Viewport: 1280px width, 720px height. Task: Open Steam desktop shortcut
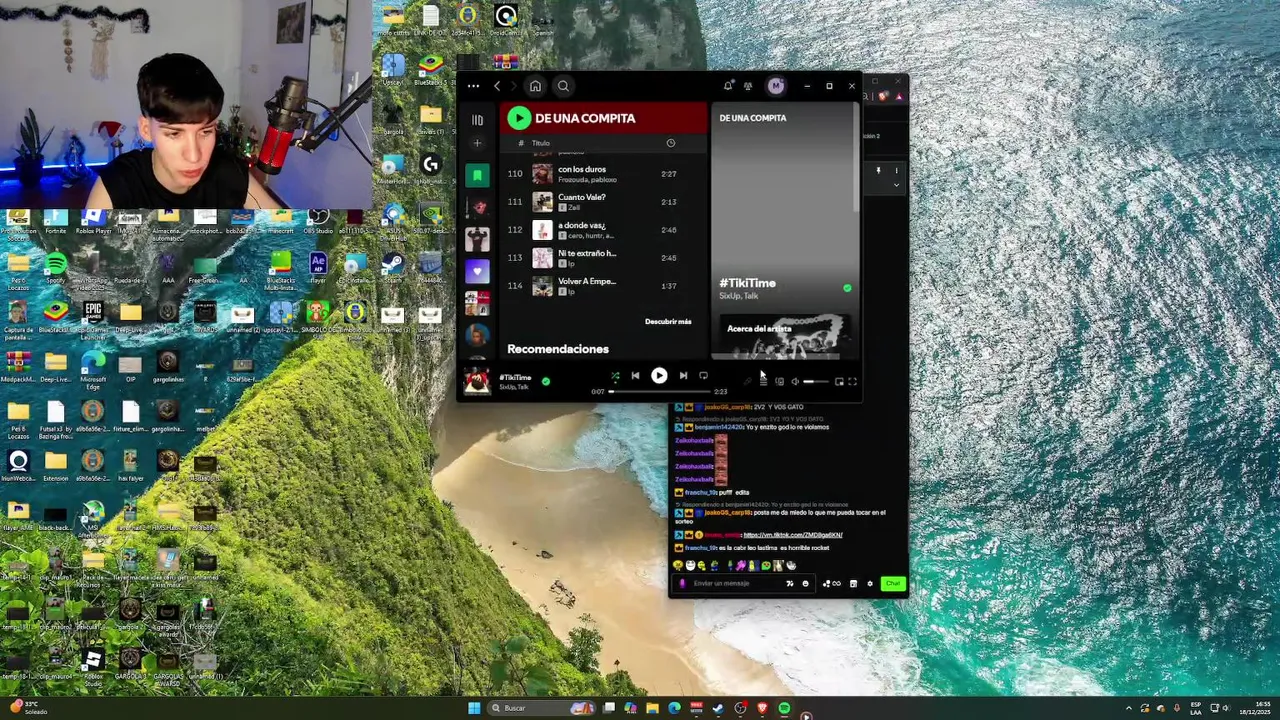click(x=393, y=268)
